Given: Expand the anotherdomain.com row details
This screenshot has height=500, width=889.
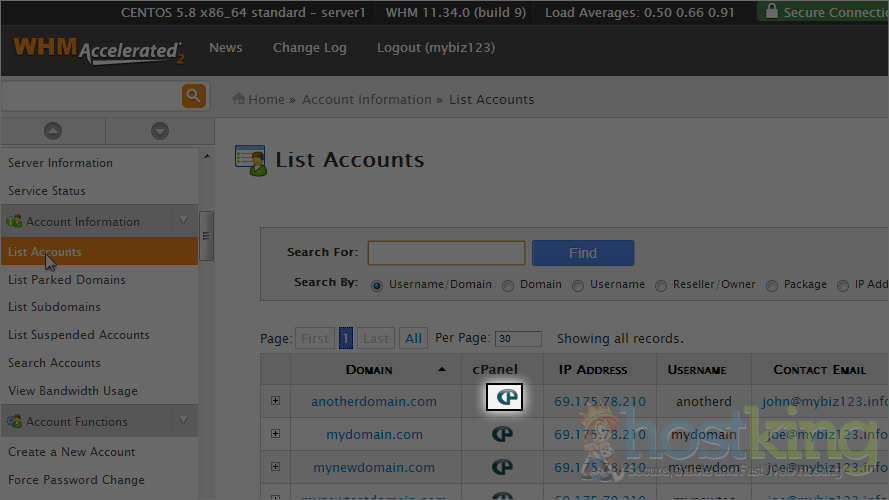Looking at the screenshot, I should coord(275,401).
